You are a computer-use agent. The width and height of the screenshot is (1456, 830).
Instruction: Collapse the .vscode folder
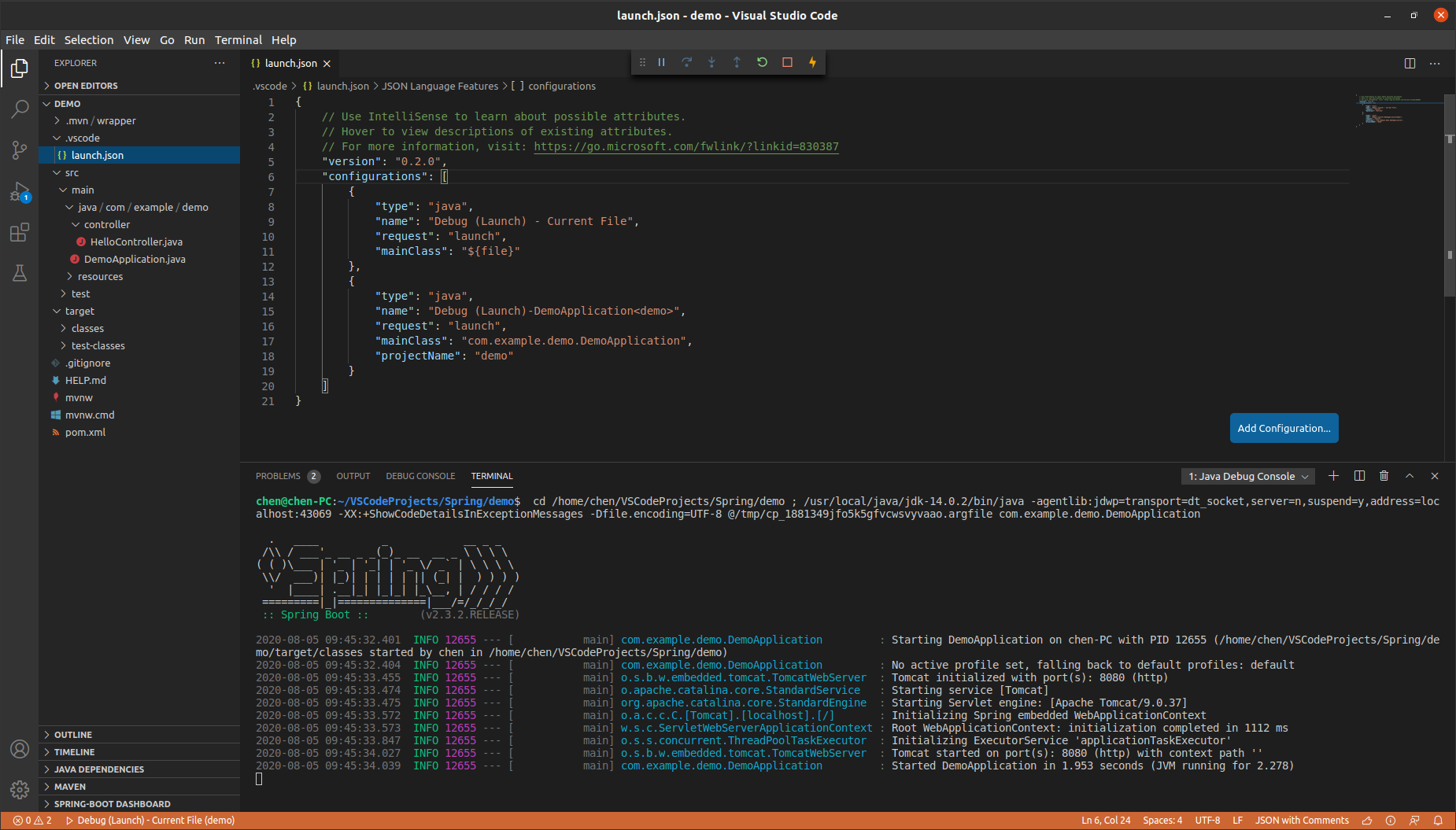139,138
